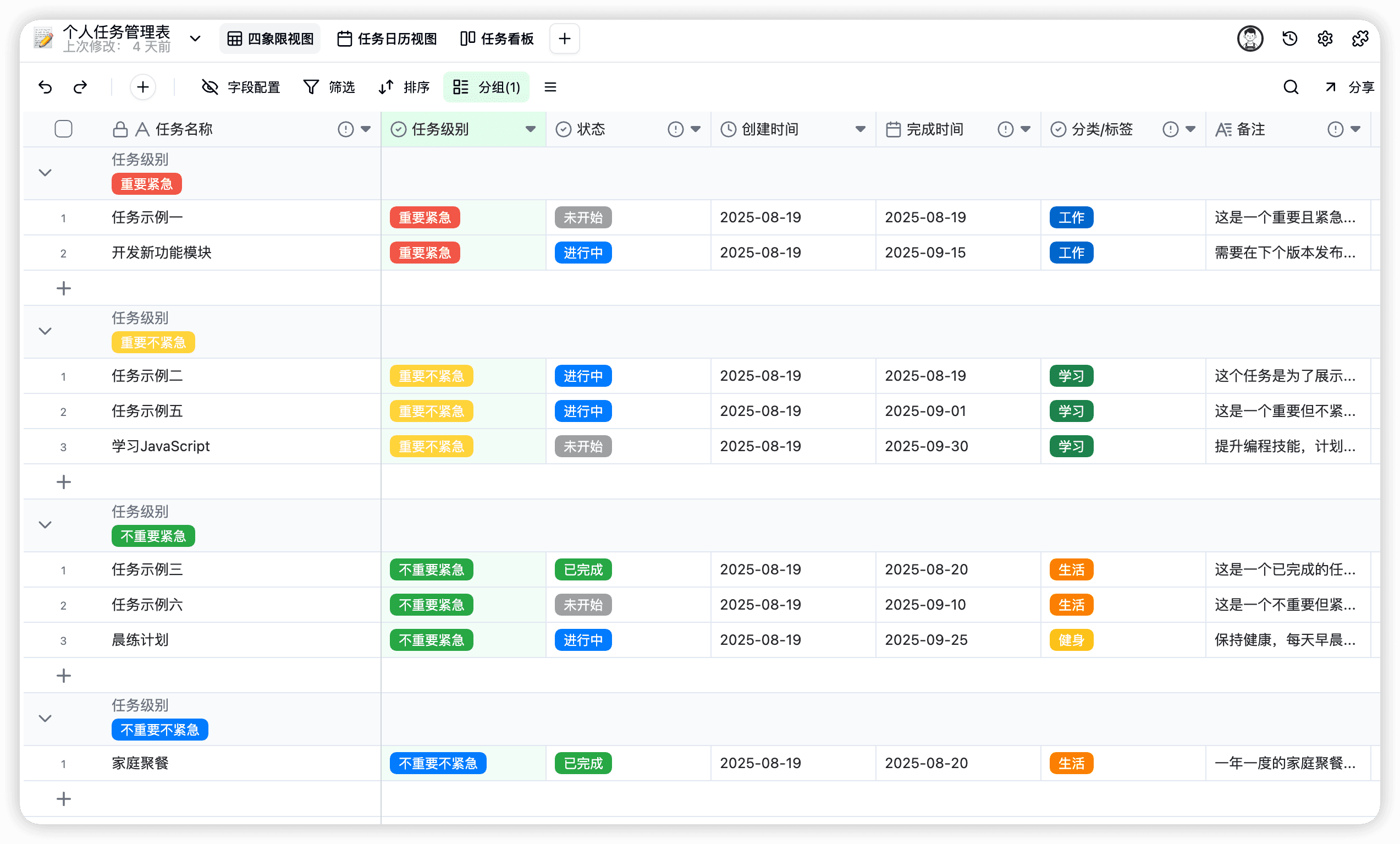
Task: Collapse the 重要紧急 group
Action: coord(45,173)
